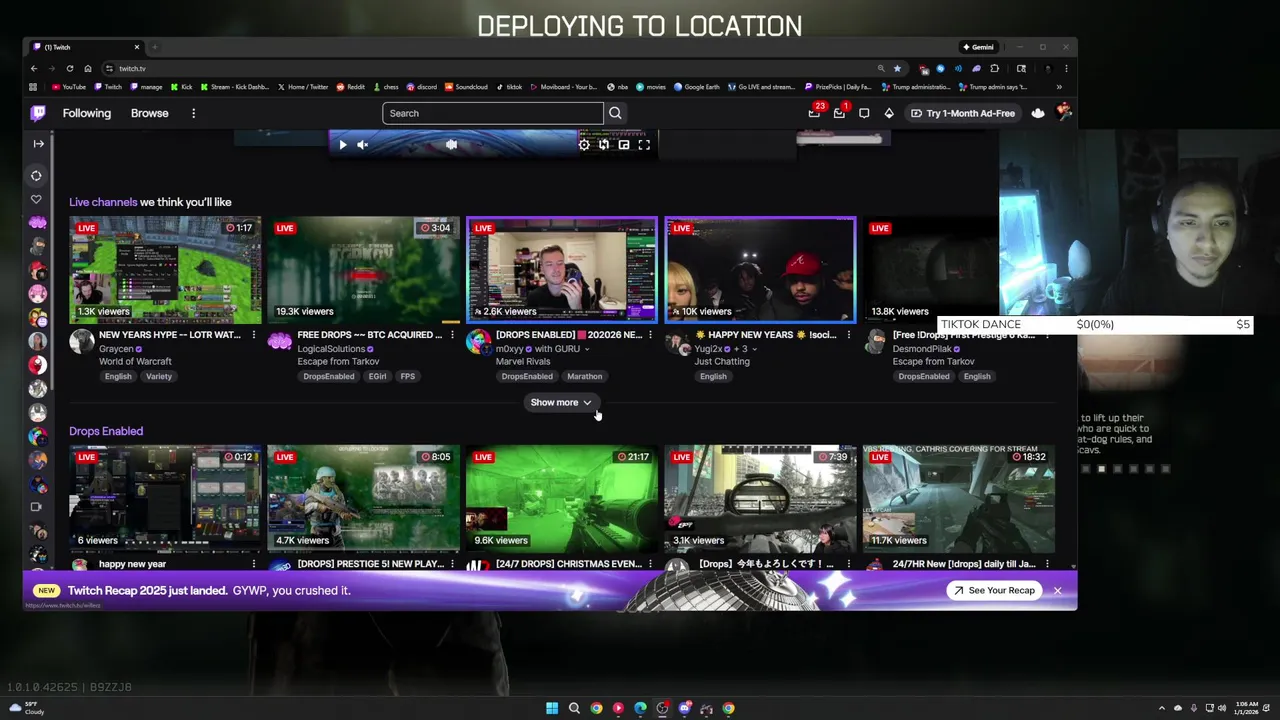Expand the left sidebar arrow
Image resolution: width=1280 pixels, height=720 pixels.
coord(38,144)
